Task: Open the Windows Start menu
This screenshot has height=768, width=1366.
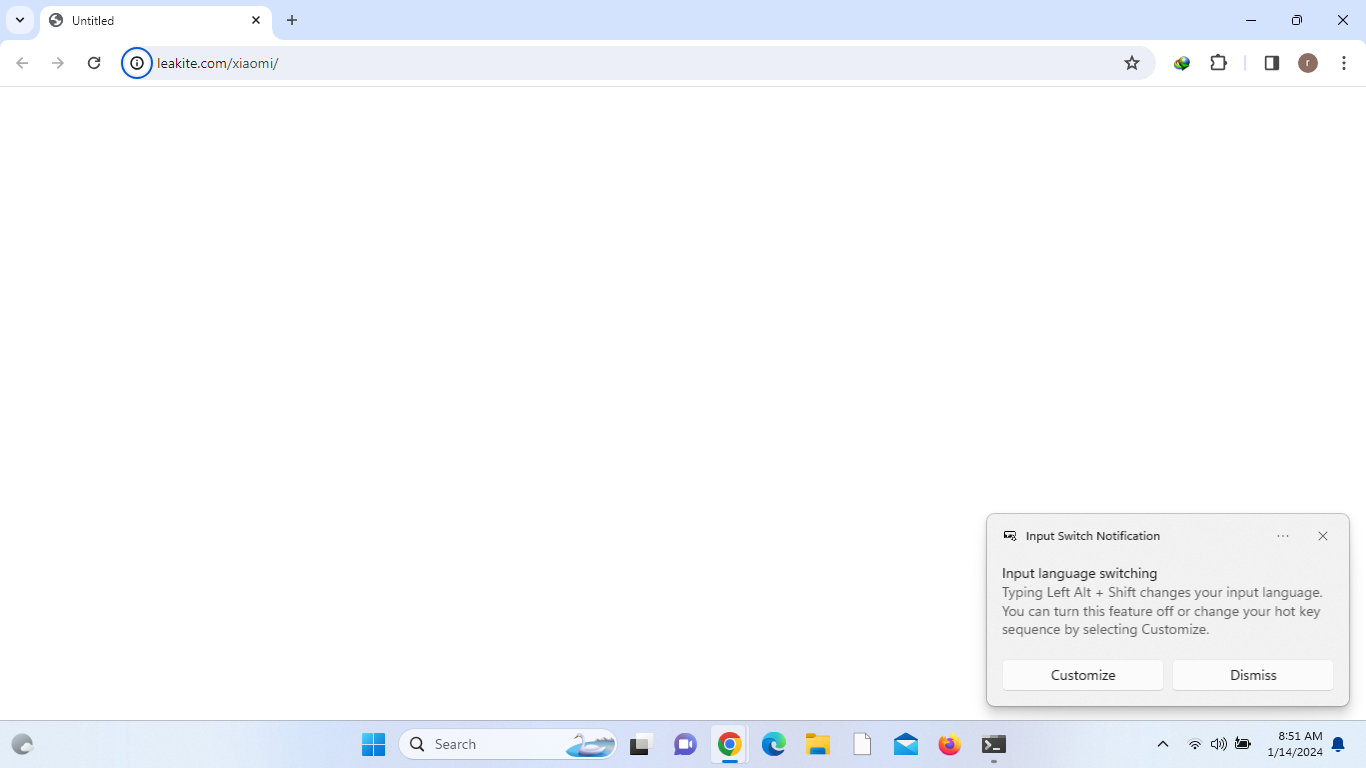Action: (x=373, y=744)
